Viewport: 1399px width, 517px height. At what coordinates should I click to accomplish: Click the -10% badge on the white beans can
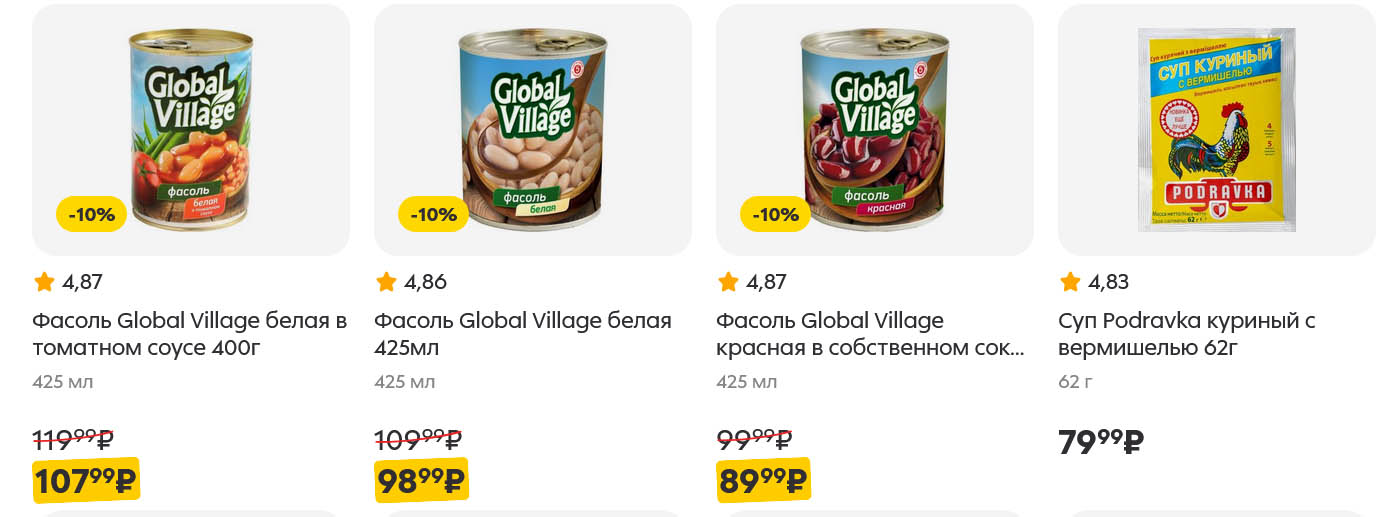pyautogui.click(x=433, y=214)
